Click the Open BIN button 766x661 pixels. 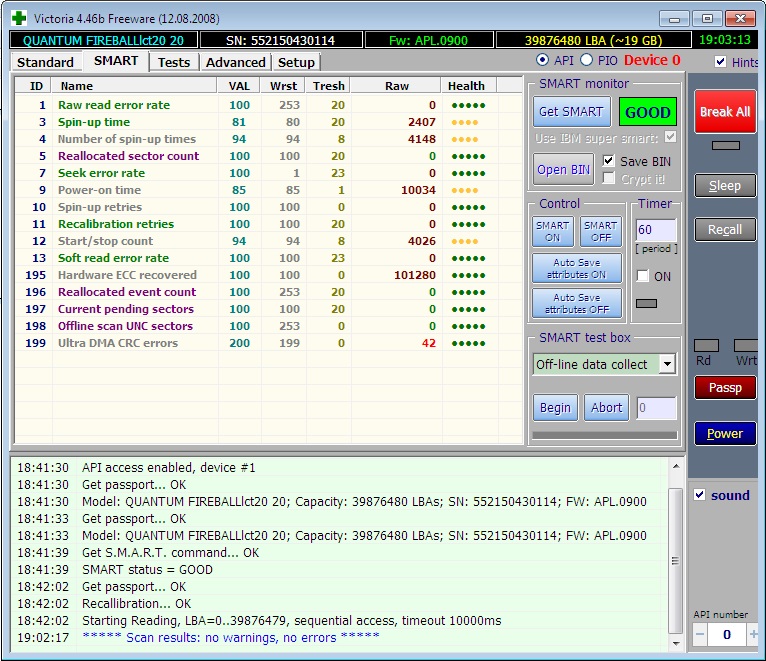563,170
